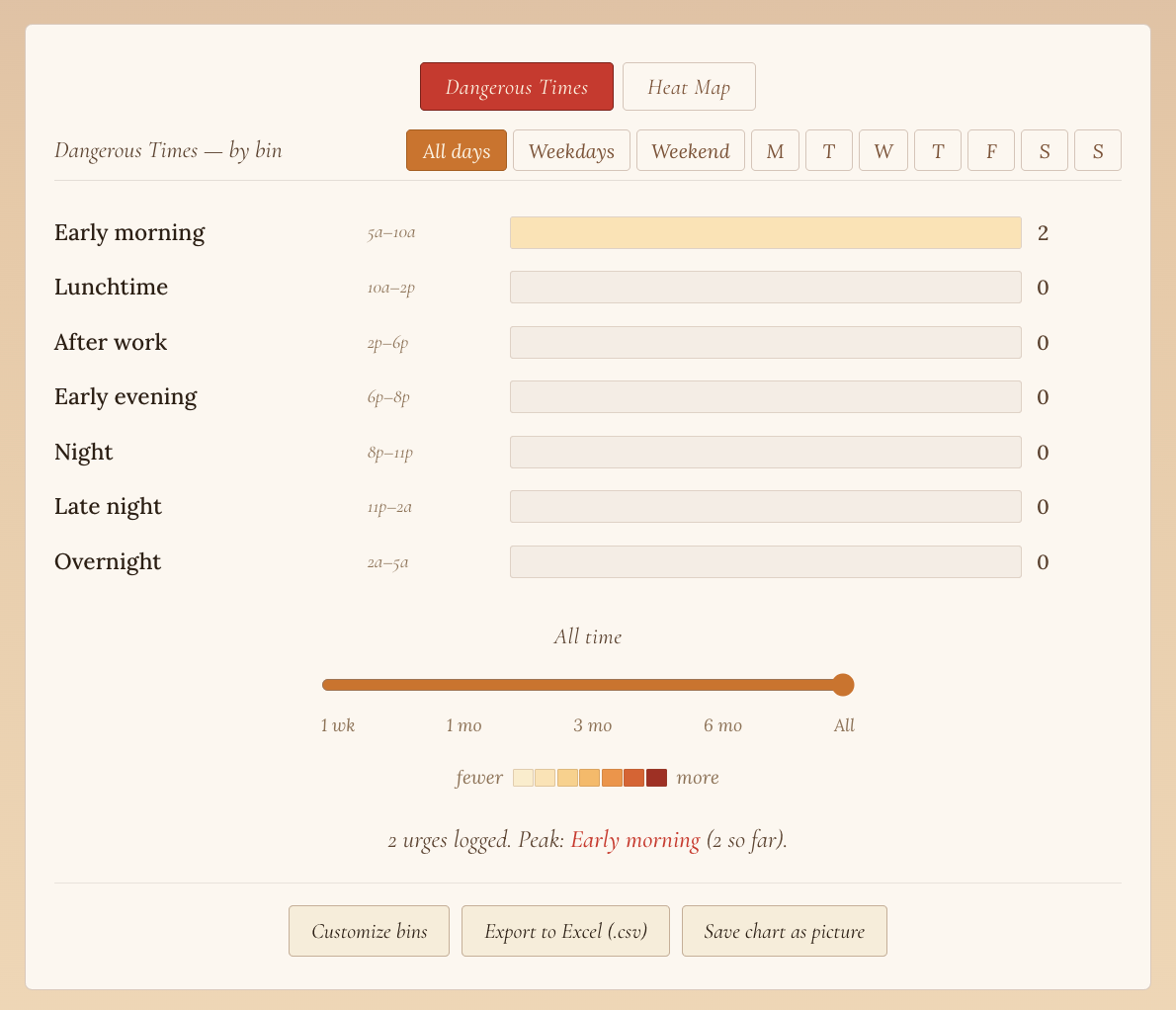Click the Dangerous Times — by bin heading

click(168, 151)
